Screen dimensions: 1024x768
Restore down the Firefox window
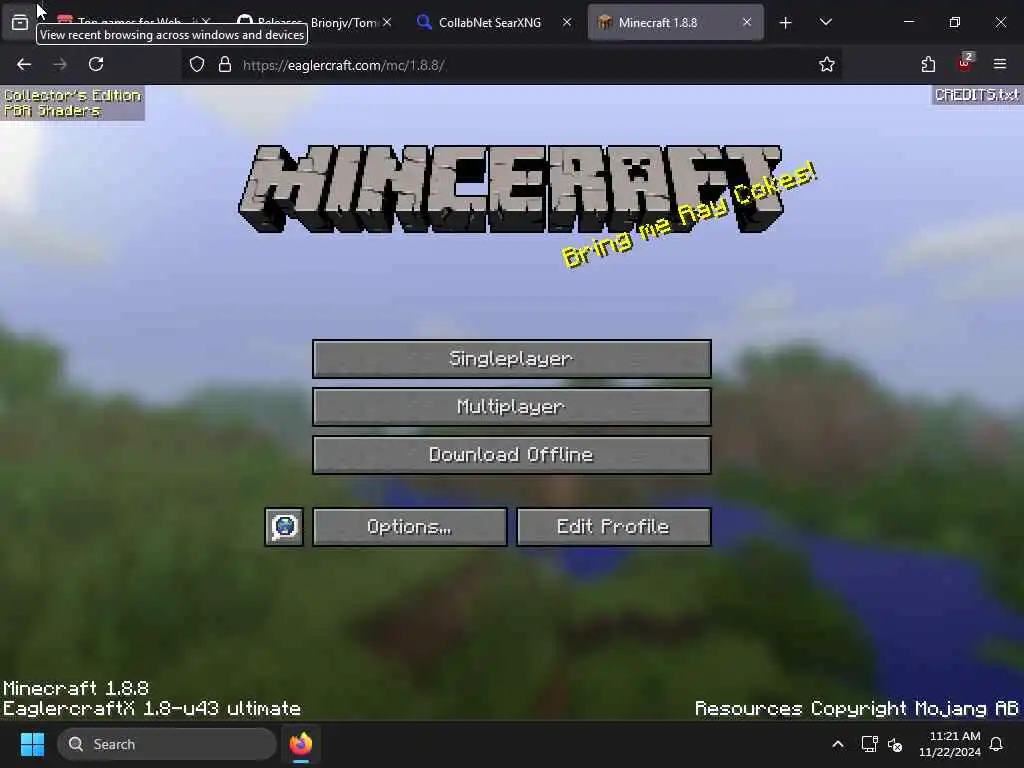coord(955,22)
